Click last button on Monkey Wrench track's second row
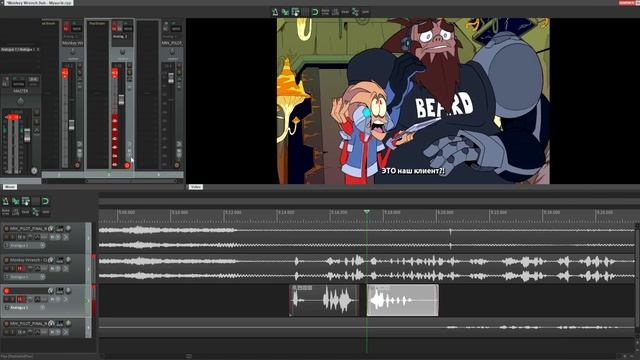The image size is (640, 360). (65, 269)
